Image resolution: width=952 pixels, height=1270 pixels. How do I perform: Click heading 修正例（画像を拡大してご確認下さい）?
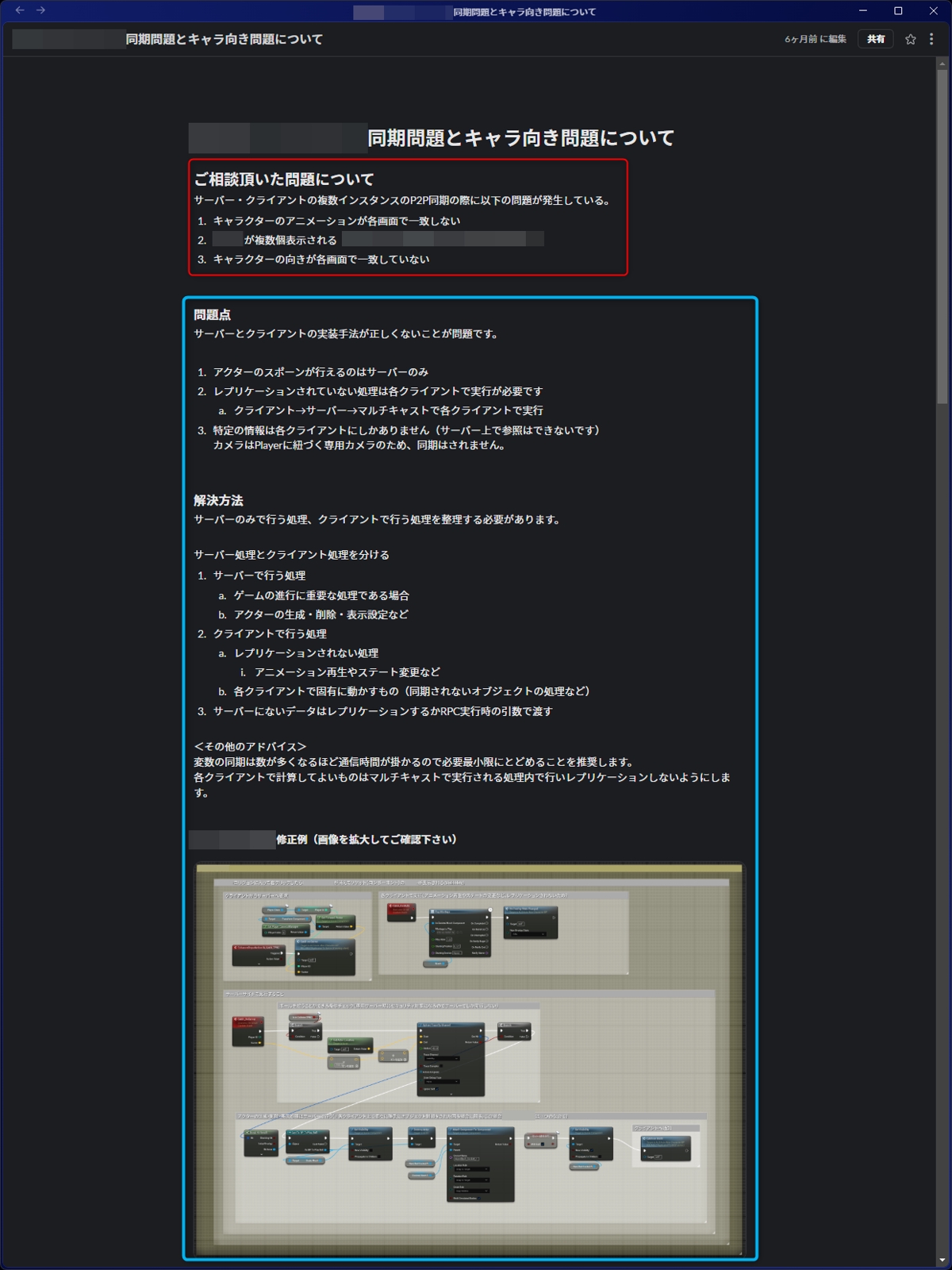(367, 840)
